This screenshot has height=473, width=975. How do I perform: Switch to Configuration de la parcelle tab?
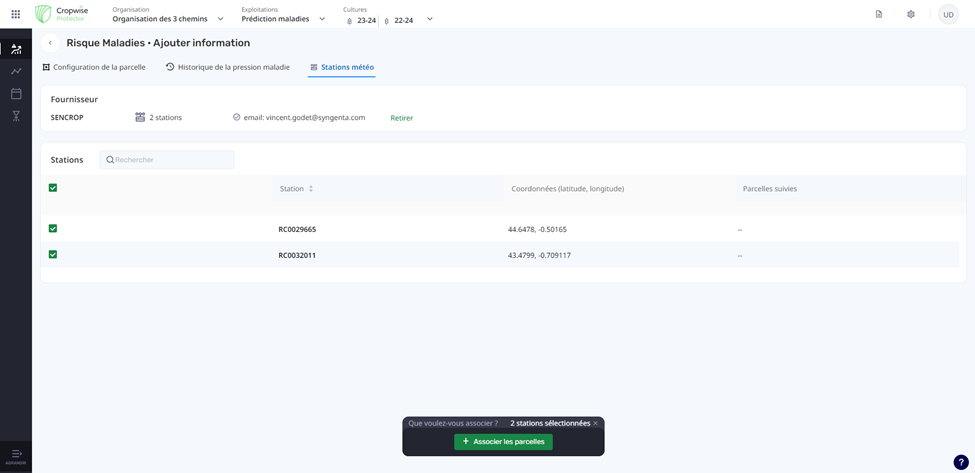(x=94, y=67)
